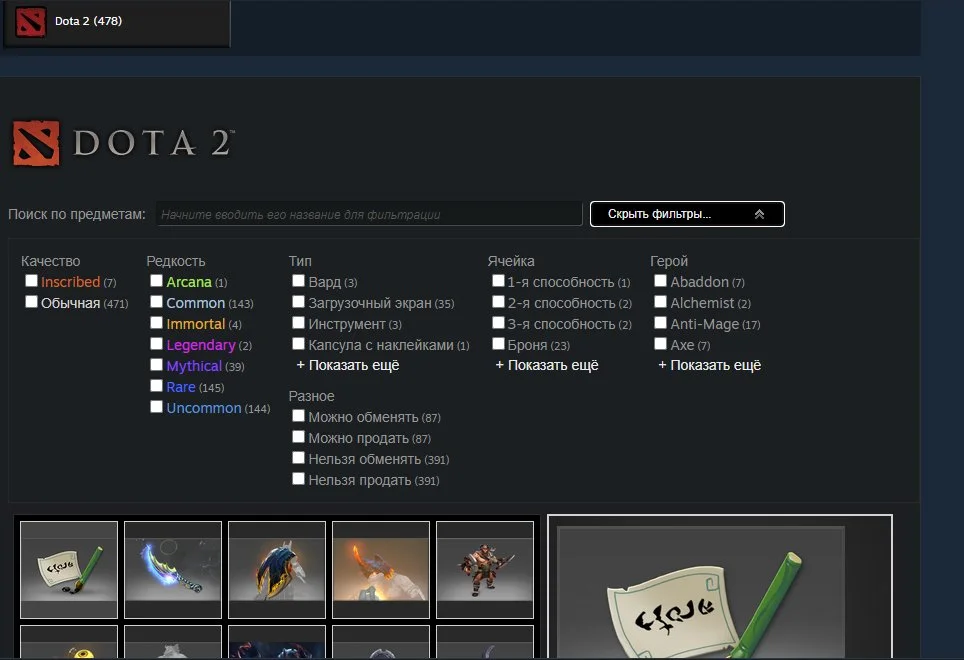Open the Dota 2 (478) inventory tab
Image resolution: width=964 pixels, height=660 pixels.
pyautogui.click(x=117, y=23)
